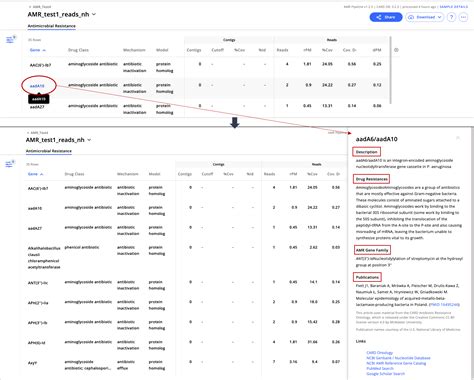The width and height of the screenshot is (474, 380).
Task: Open the three-dot more options menu
Action: coord(463,17)
